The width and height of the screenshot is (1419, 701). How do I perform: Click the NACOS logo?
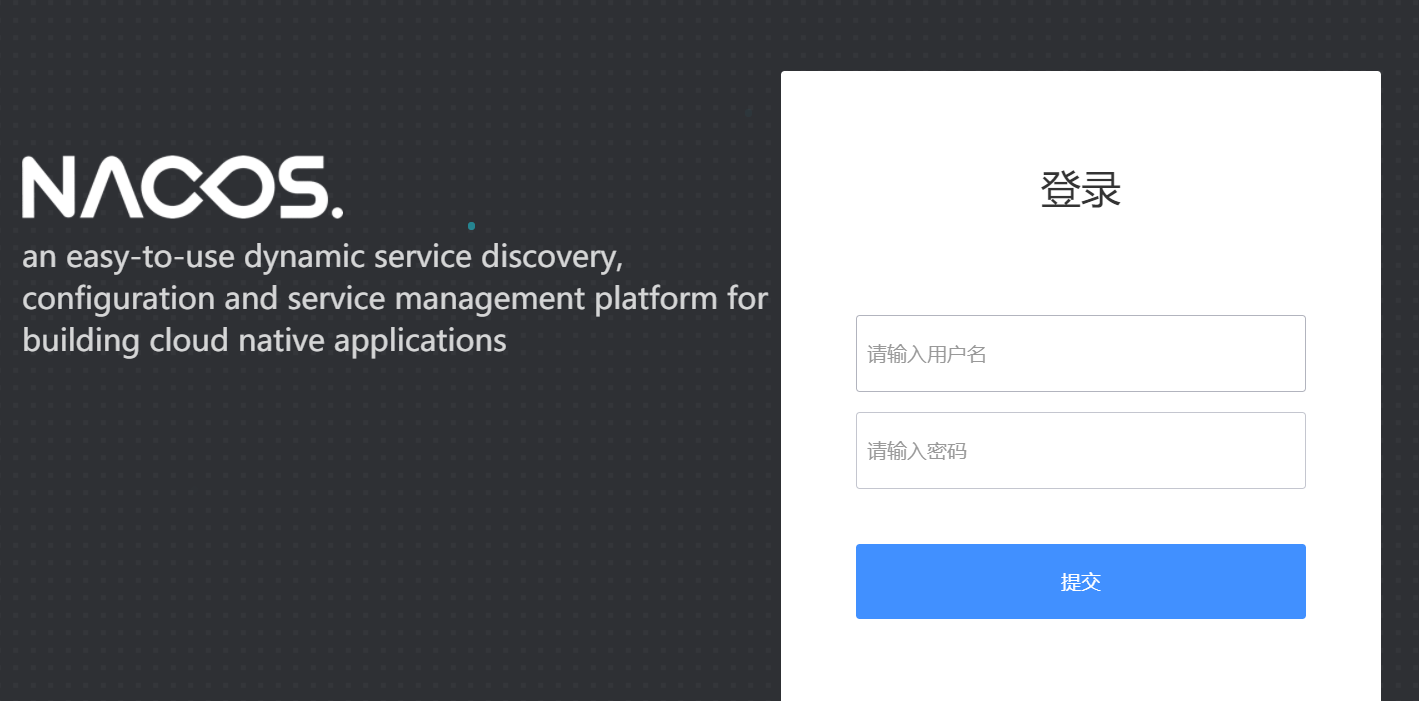pyautogui.click(x=182, y=187)
